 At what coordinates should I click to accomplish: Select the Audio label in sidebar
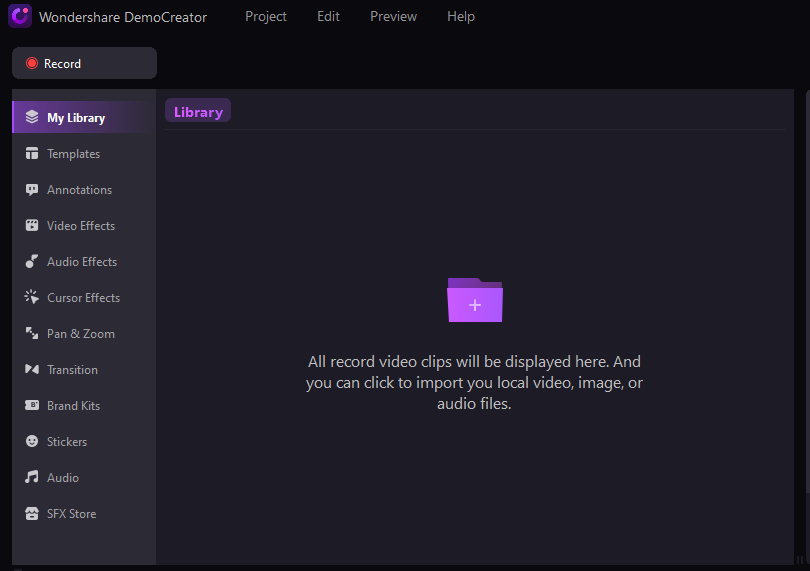click(x=63, y=477)
